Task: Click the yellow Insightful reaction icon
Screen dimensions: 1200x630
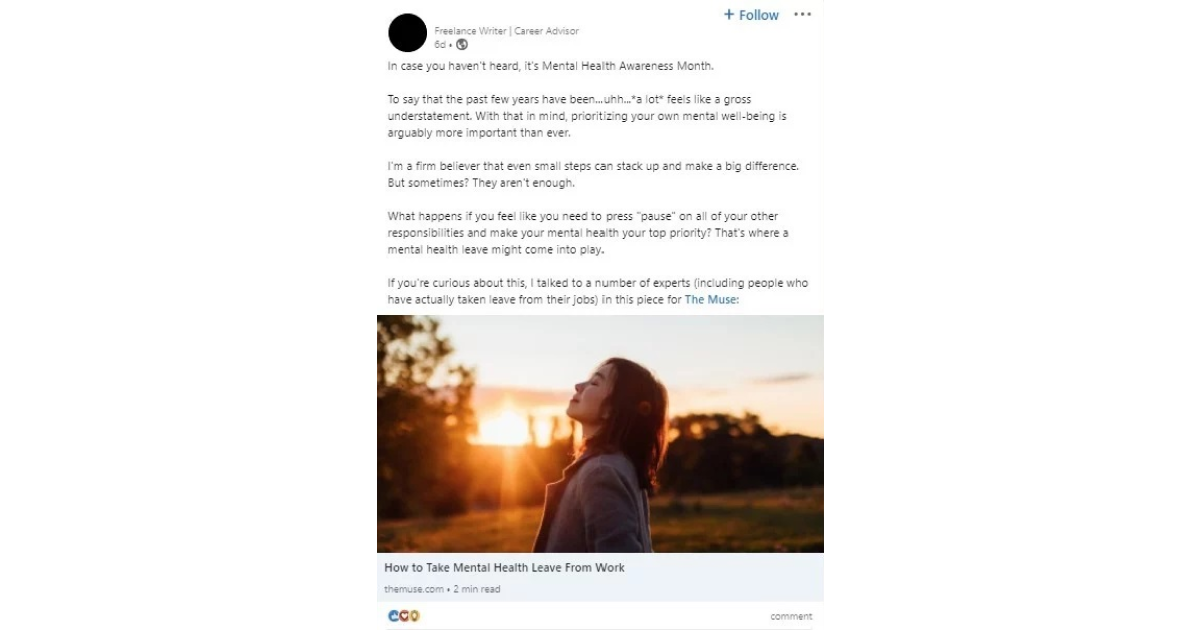Action: (x=414, y=616)
